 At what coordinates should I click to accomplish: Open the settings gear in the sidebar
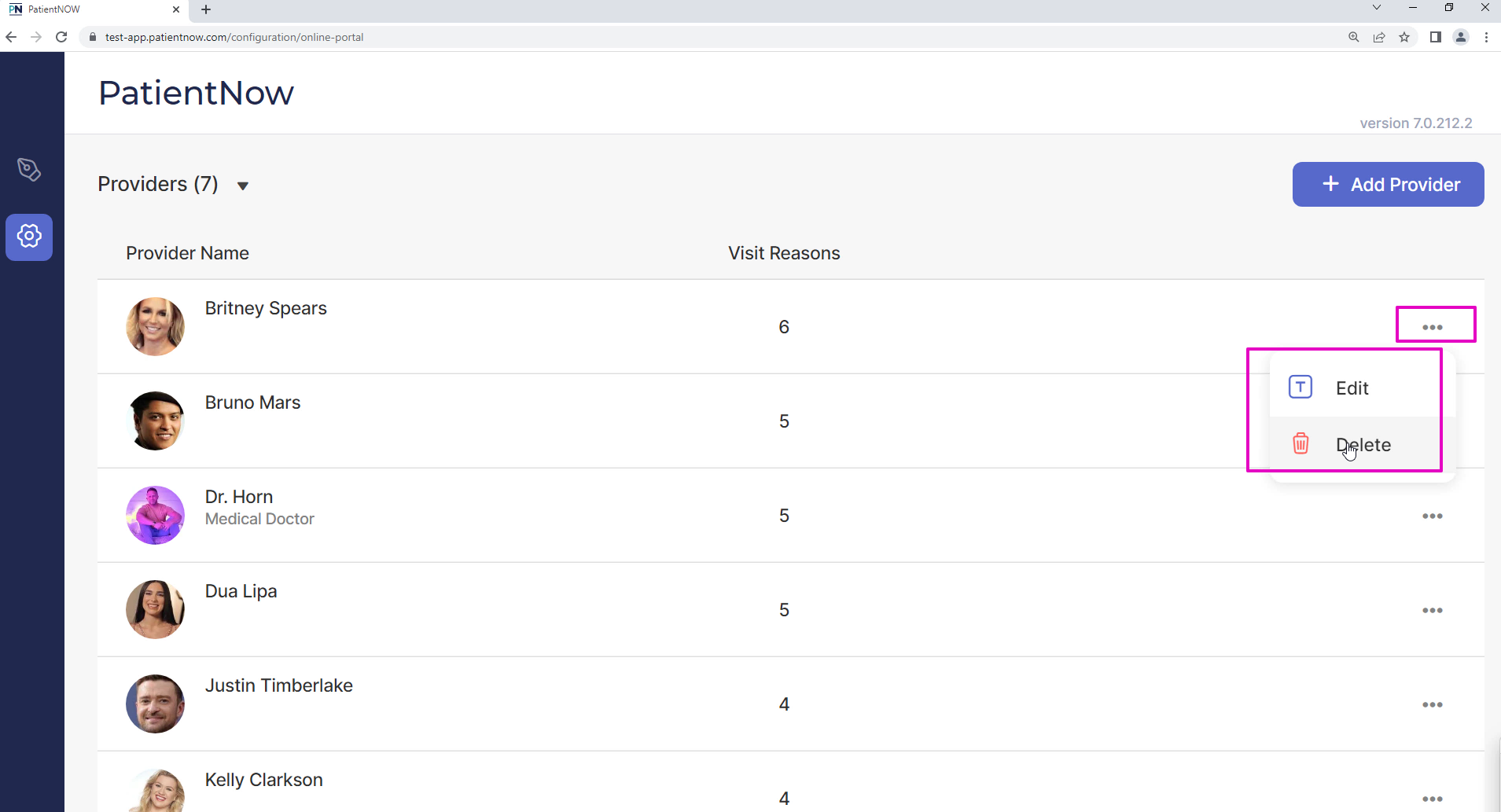pos(29,237)
